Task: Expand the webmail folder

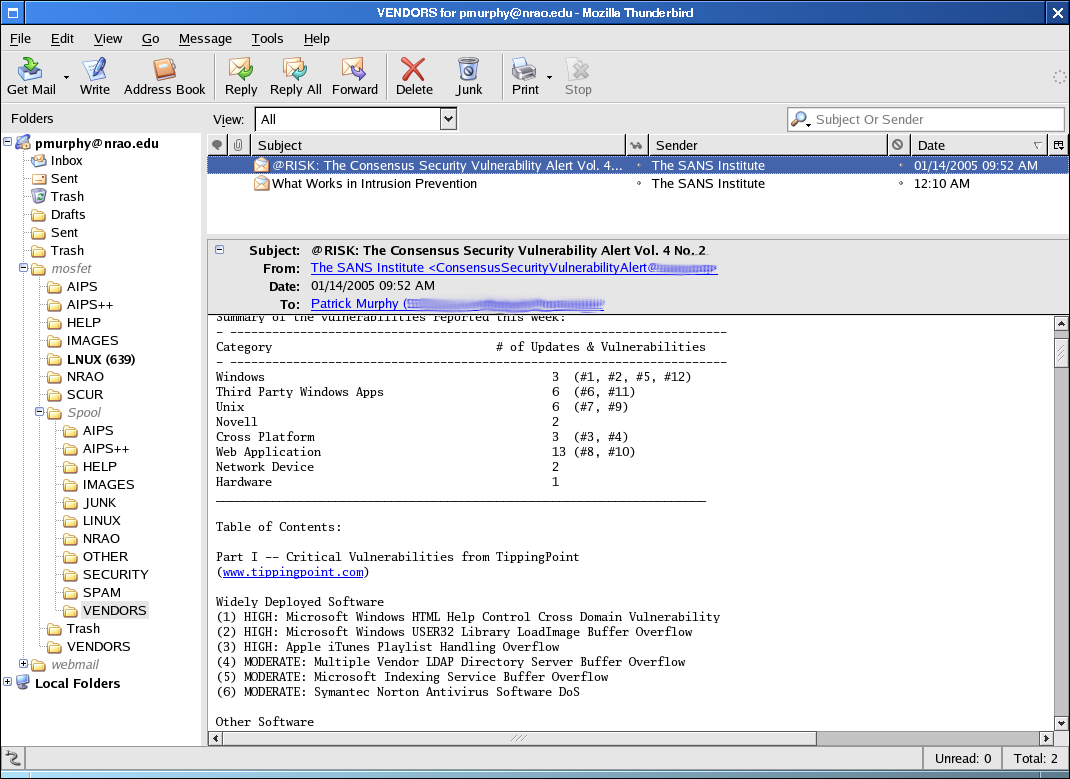Action: click(x=23, y=664)
